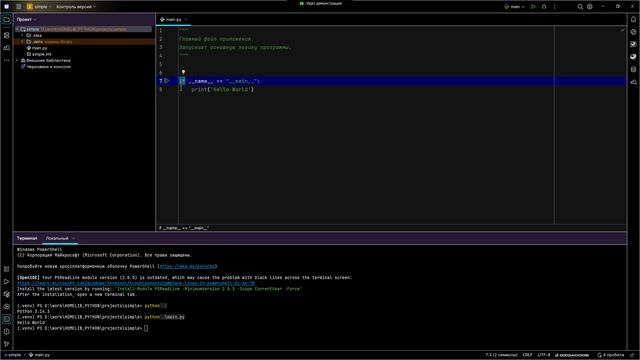Select Черновики и консоли node
This screenshot has height=360, width=640.
click(49, 67)
